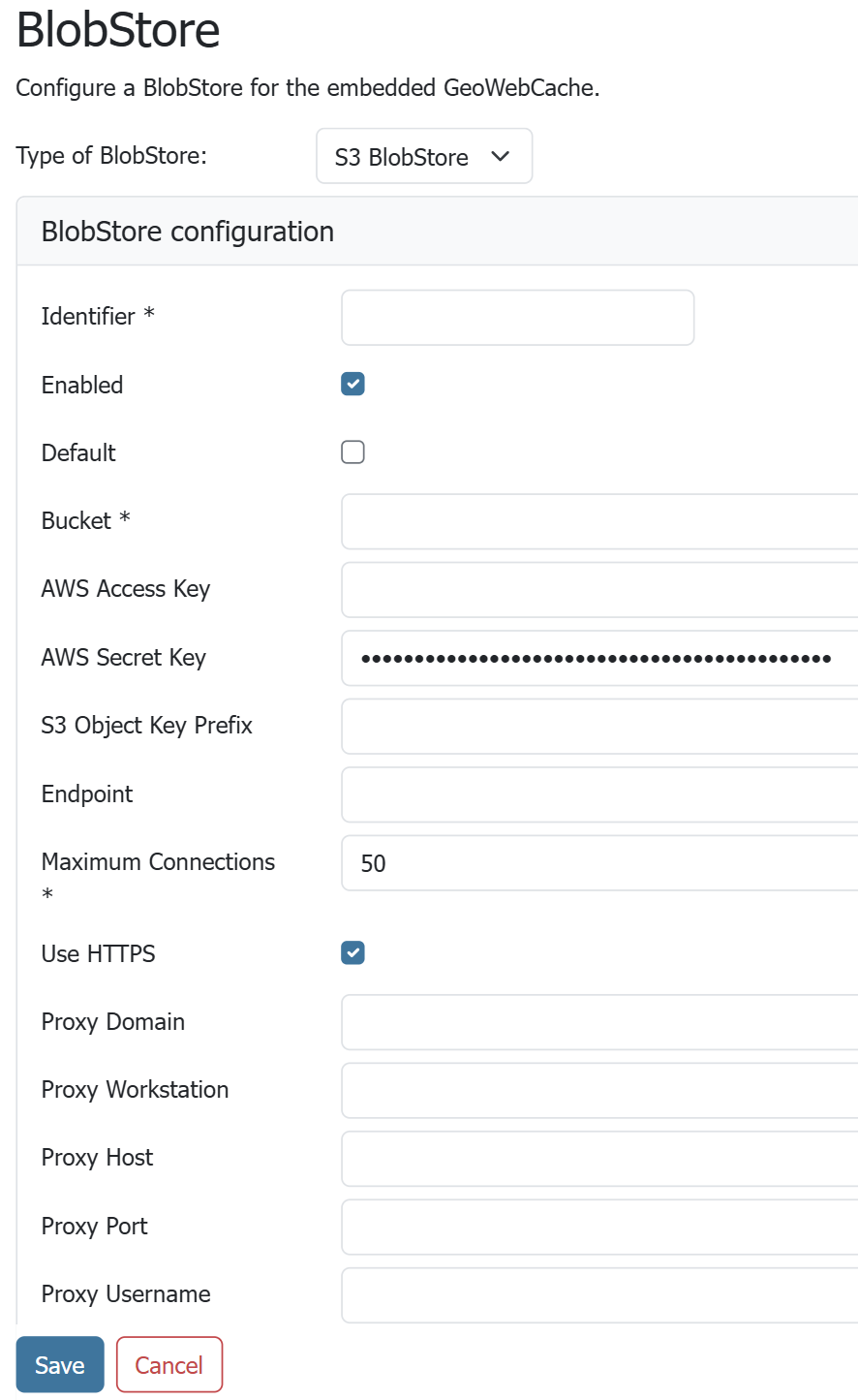Focus the Identifier input field
The image size is (858, 1400).
[518, 318]
